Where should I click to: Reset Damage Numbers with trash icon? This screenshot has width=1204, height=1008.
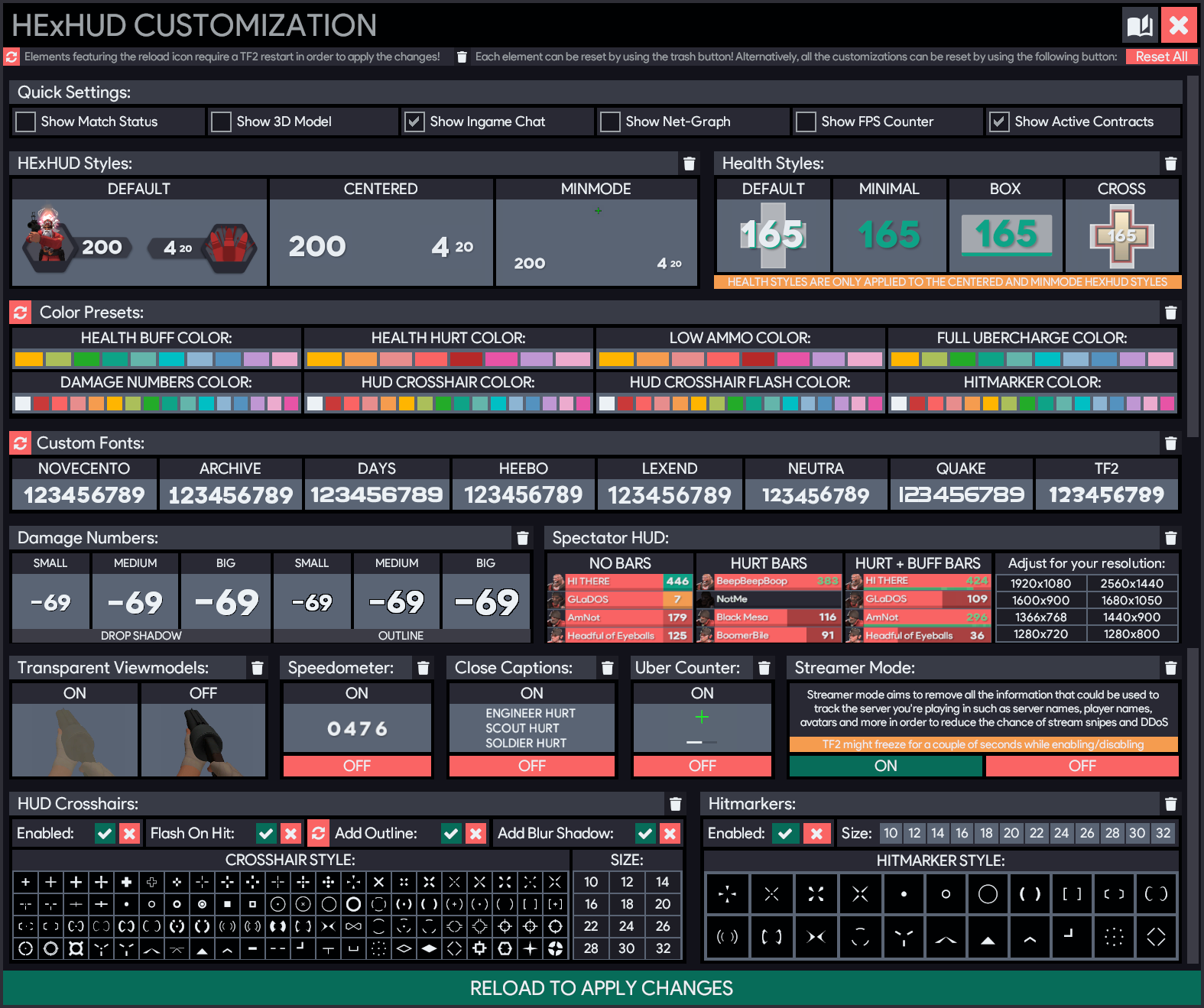pos(522,538)
